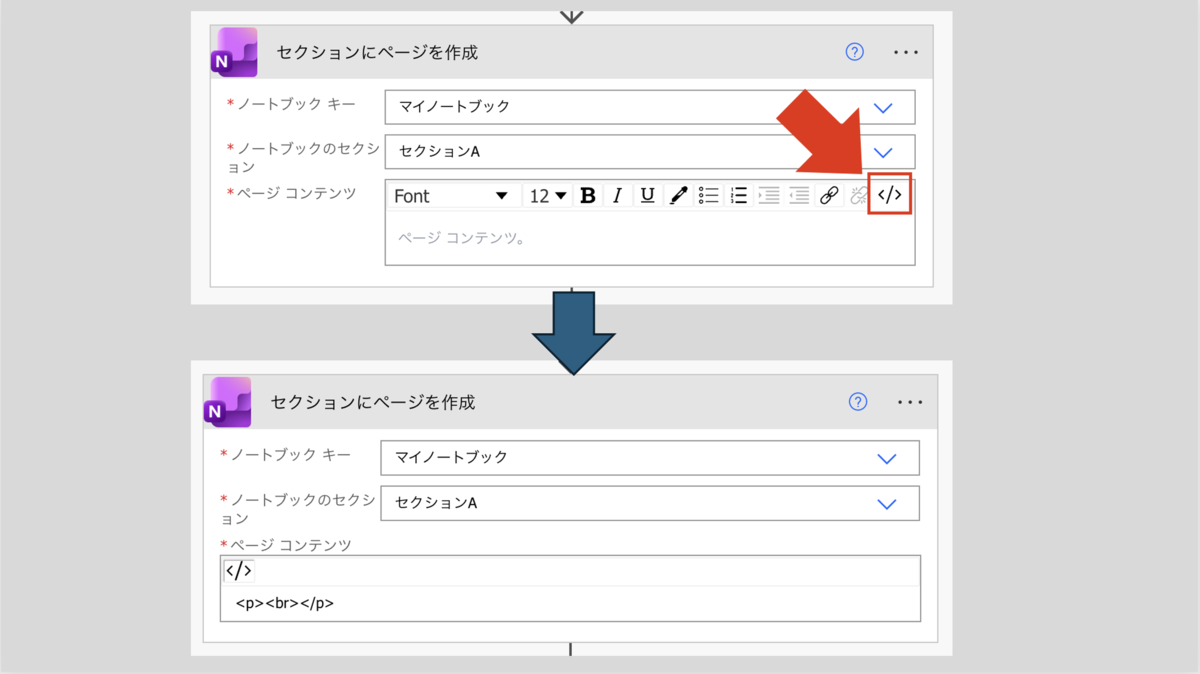The height and width of the screenshot is (674, 1200).
Task: Click lower card title セクションにページを作成
Action: (x=373, y=402)
